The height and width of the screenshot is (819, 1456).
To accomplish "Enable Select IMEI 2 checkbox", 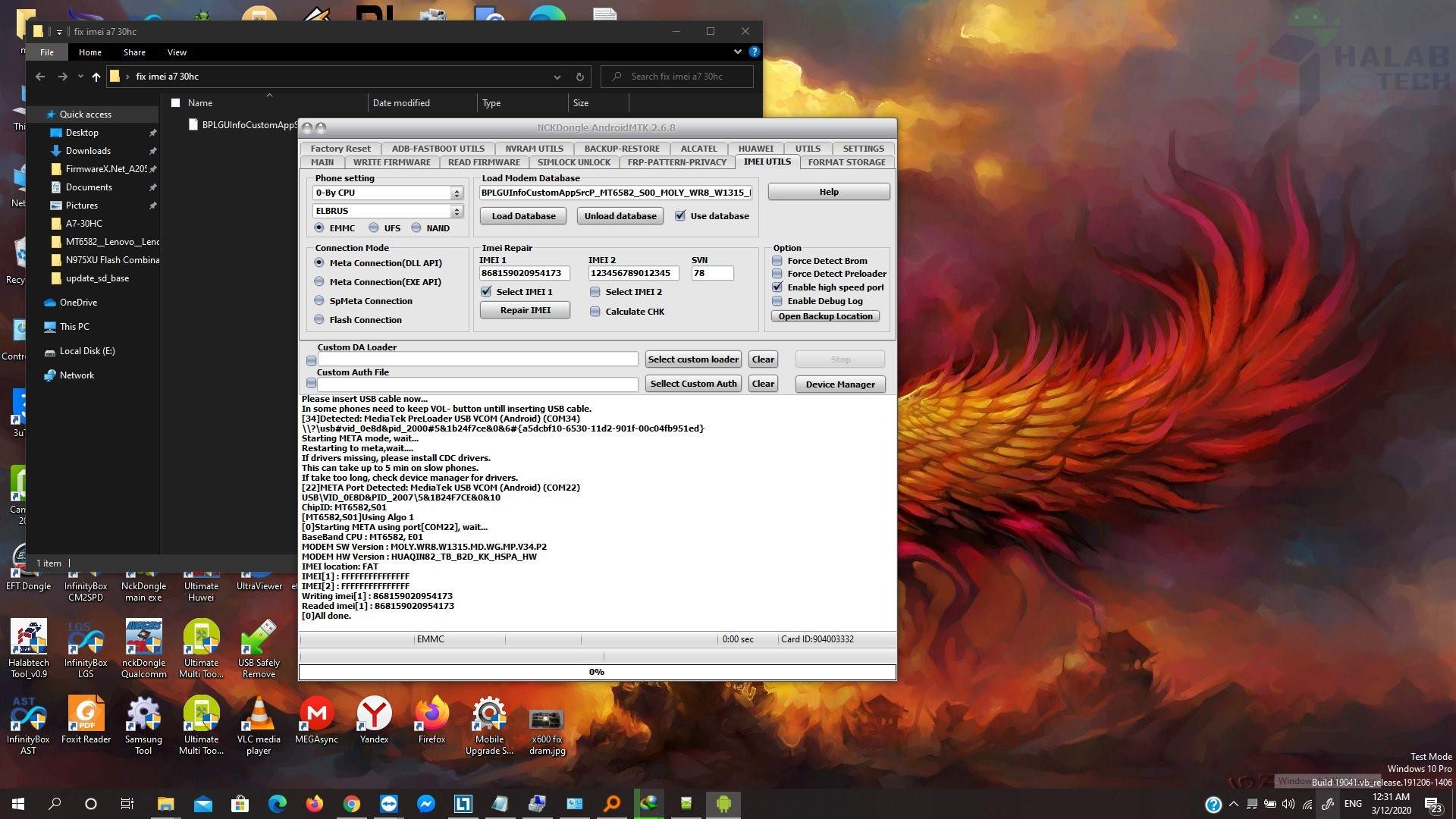I will click(x=595, y=291).
